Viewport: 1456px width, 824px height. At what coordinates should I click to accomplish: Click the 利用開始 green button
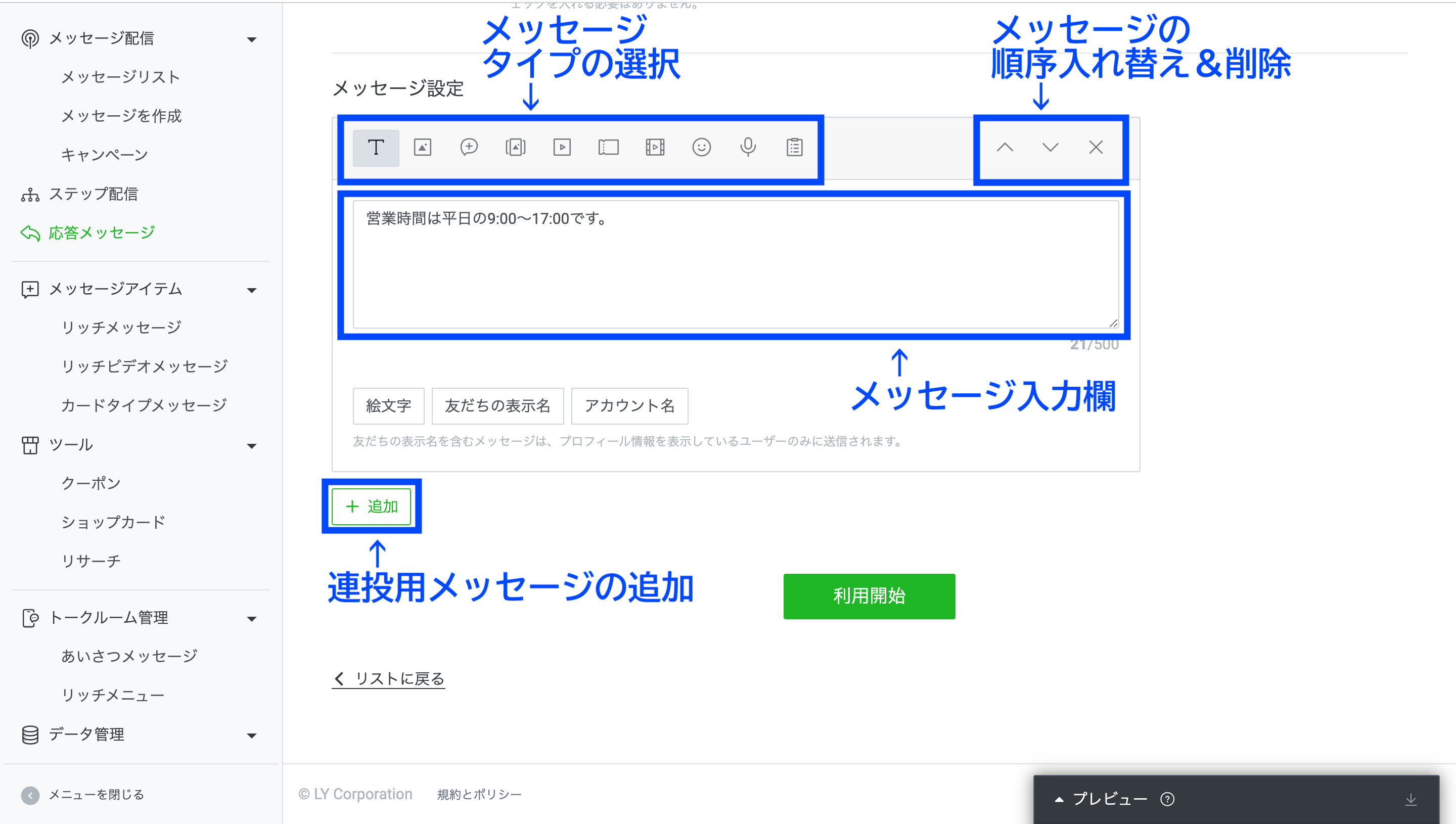tap(869, 596)
